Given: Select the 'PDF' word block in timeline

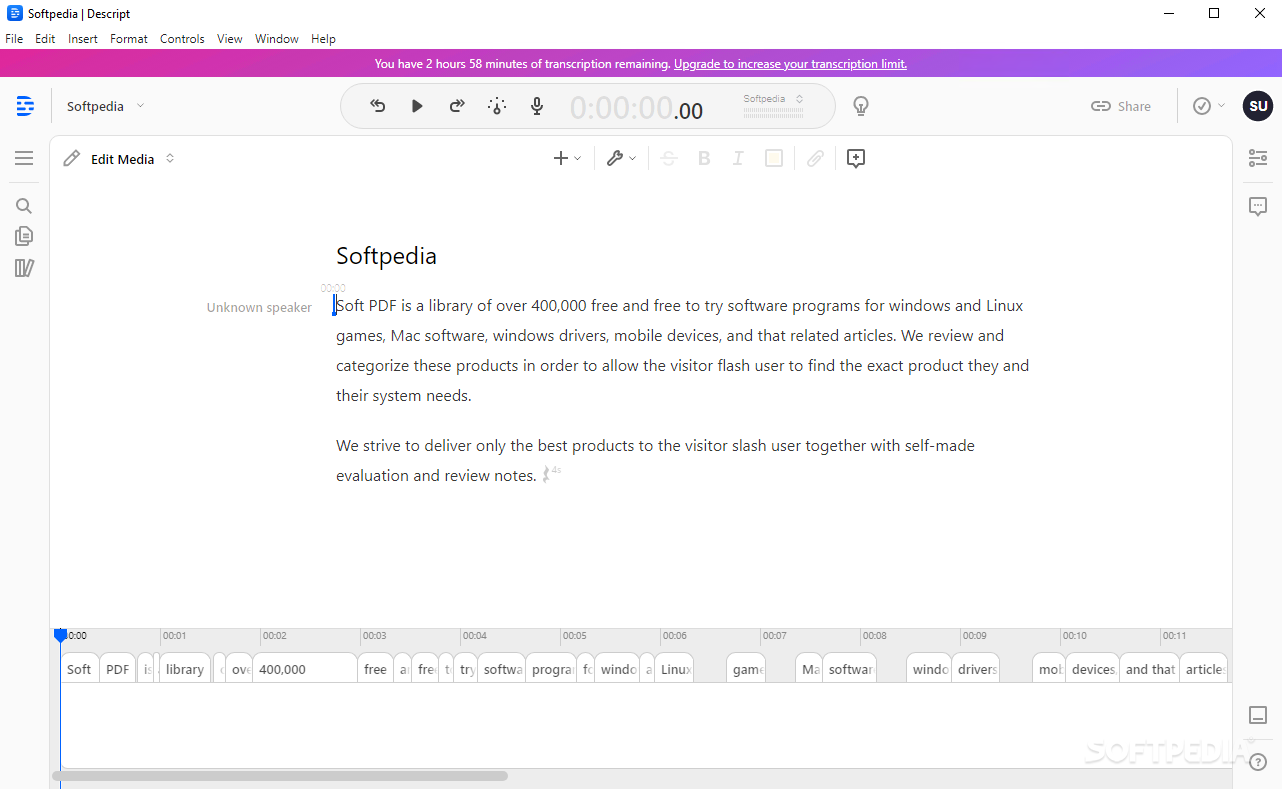Looking at the screenshot, I should click(x=118, y=669).
